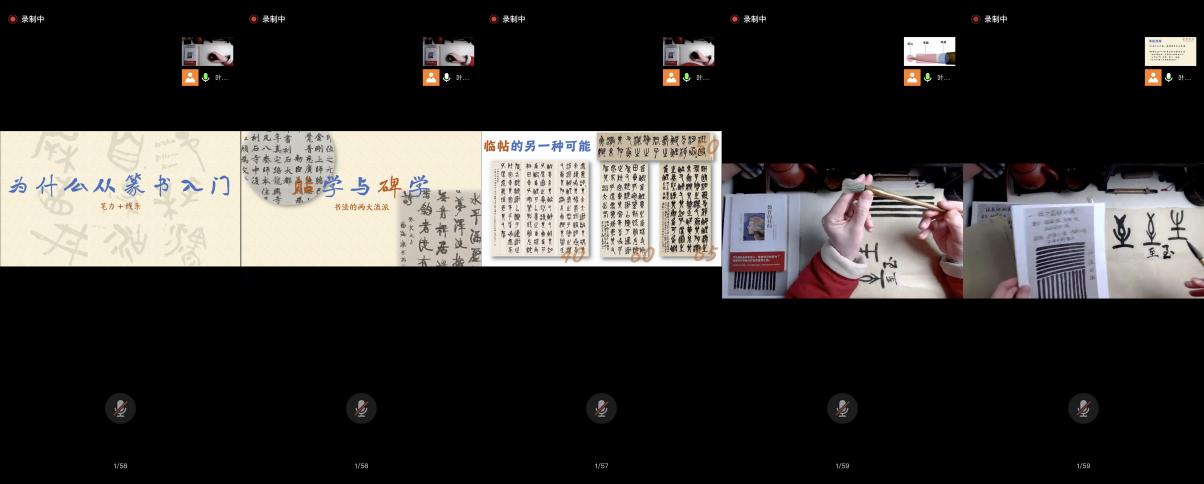
Task: Click the video of the hand holding a brush
Action: 842,230
